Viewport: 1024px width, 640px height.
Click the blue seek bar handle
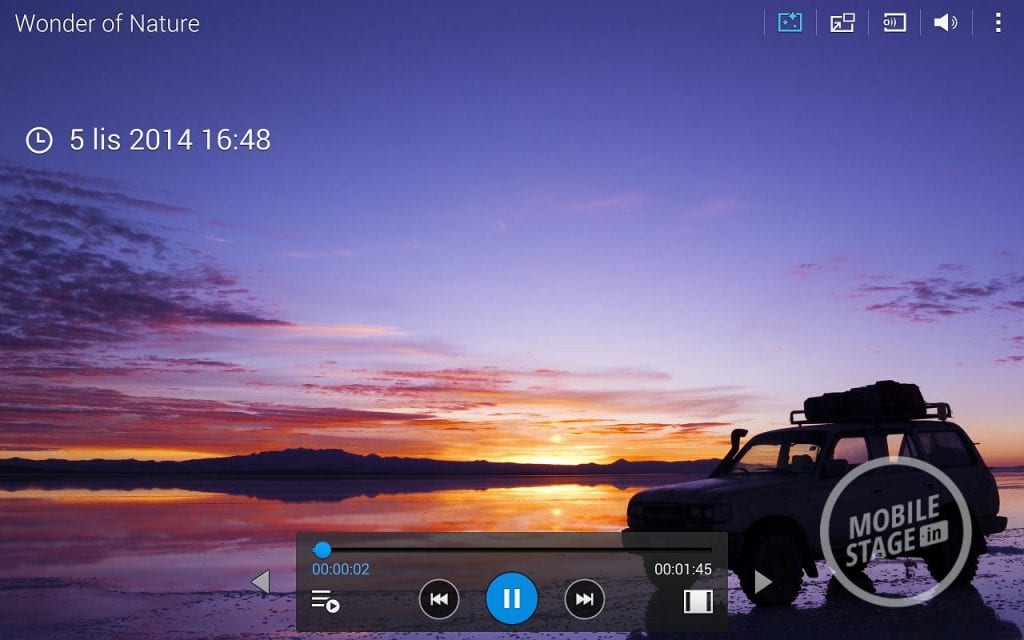tap(322, 549)
